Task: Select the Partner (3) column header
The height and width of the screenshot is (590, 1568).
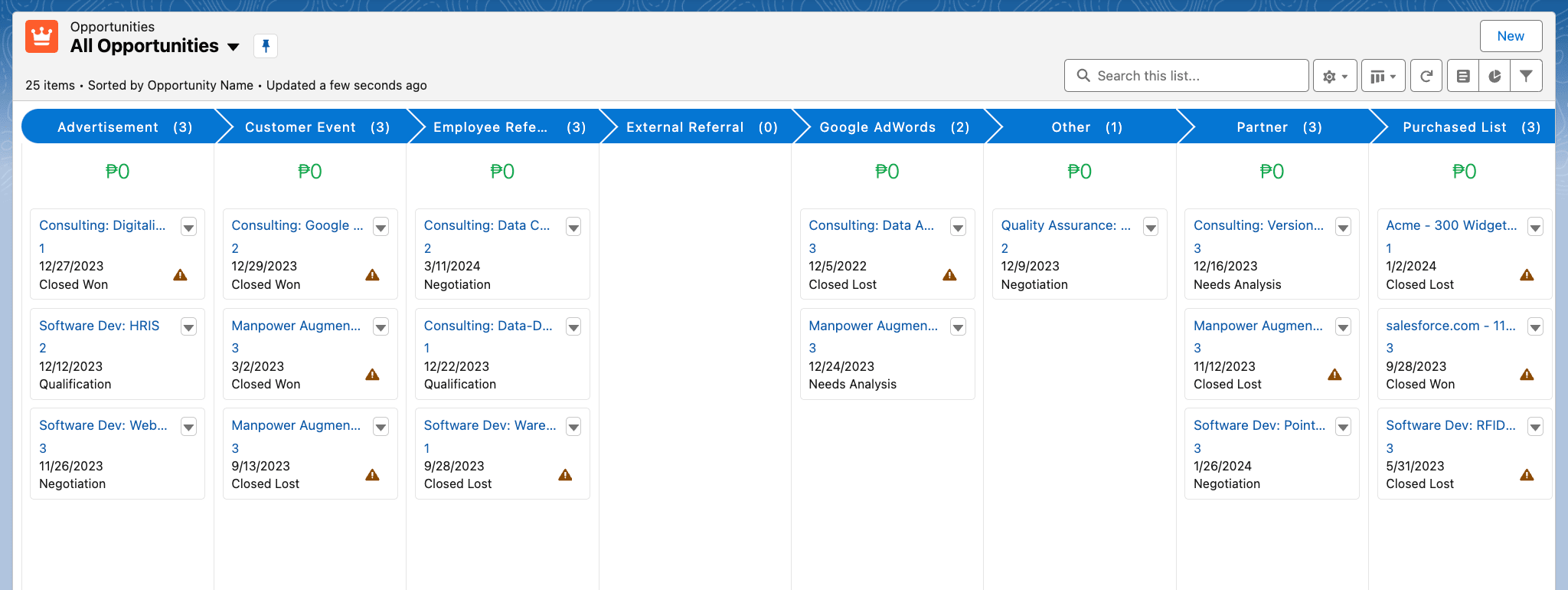Action: [x=1279, y=126]
